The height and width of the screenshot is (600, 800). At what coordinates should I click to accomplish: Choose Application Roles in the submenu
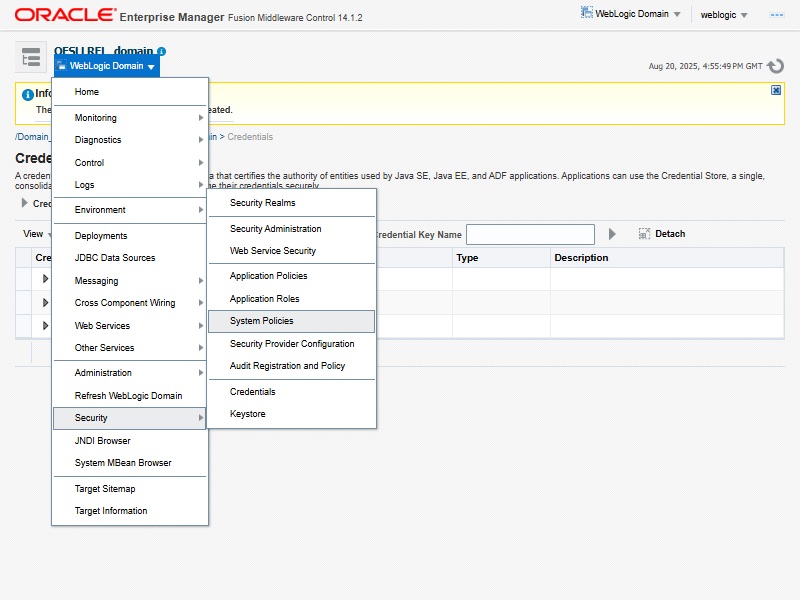(x=264, y=299)
